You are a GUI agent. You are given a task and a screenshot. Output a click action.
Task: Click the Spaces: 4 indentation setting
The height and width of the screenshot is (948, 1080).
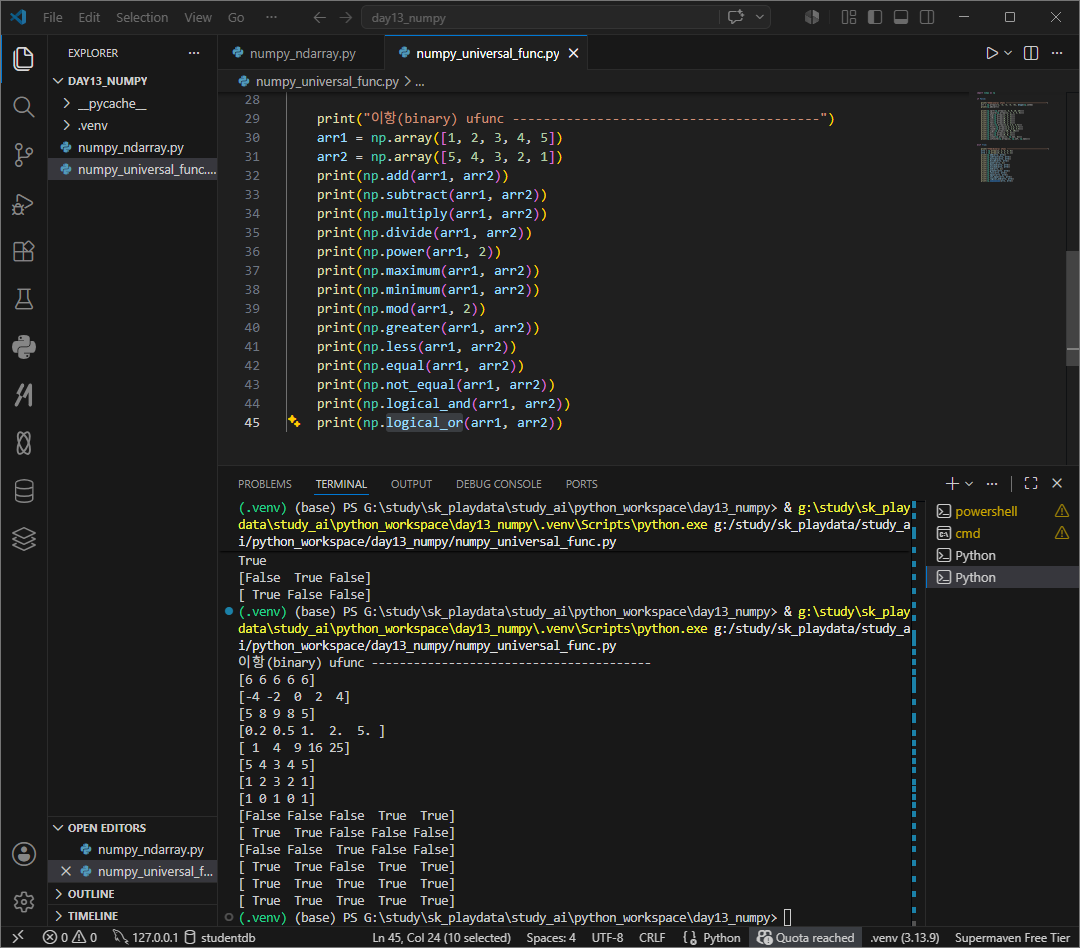[551, 937]
